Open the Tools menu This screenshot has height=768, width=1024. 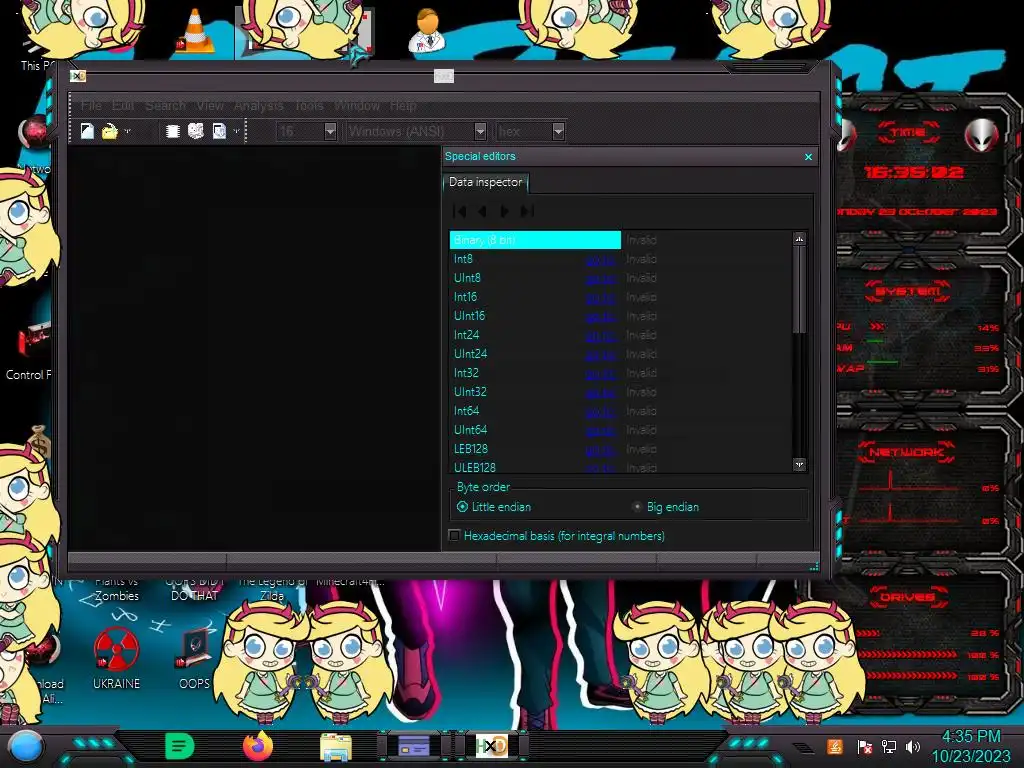(309, 105)
